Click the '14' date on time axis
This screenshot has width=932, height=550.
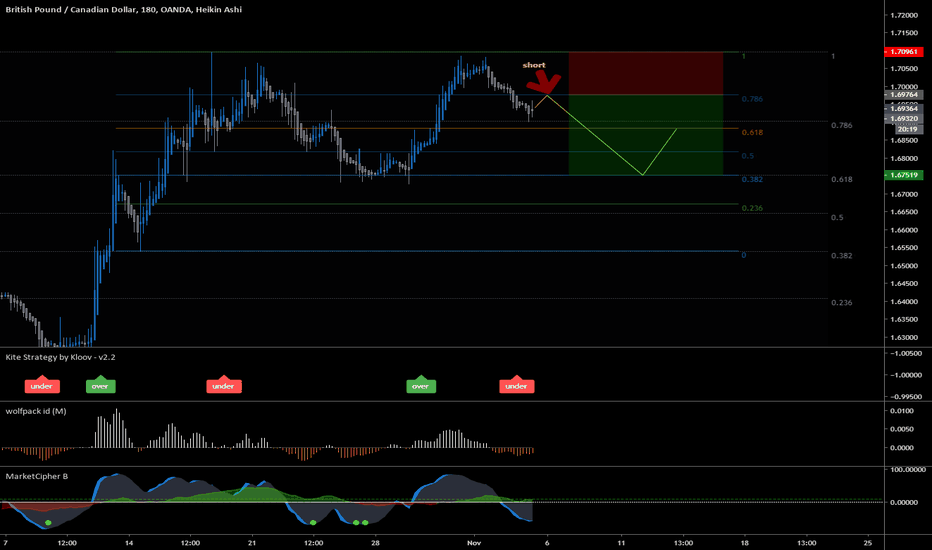click(x=129, y=543)
